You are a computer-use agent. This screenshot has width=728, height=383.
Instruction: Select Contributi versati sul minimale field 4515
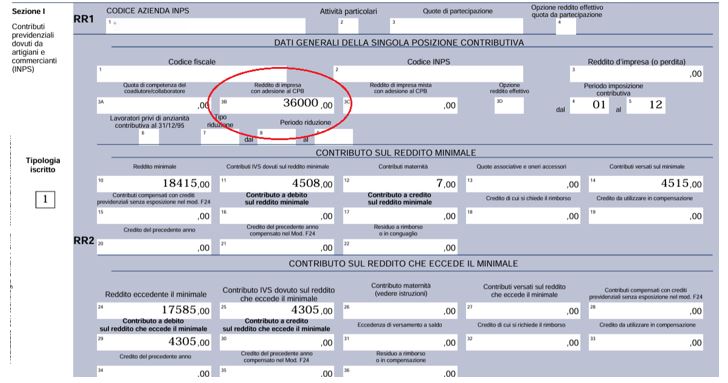tap(646, 184)
